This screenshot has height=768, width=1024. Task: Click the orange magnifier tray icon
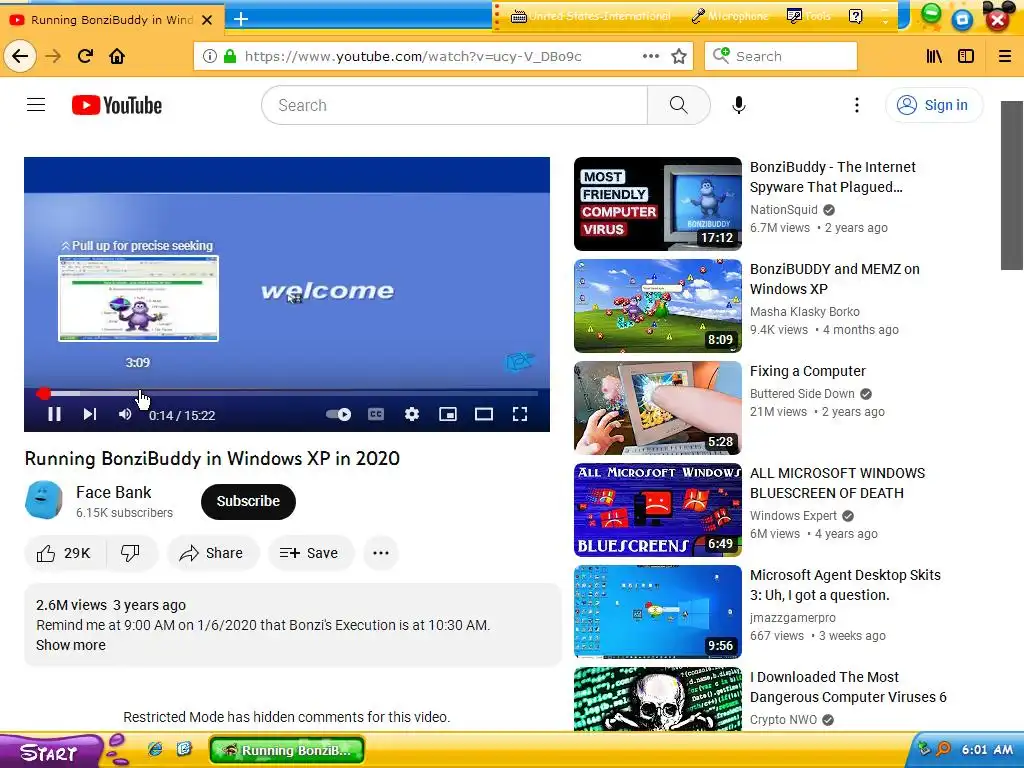coord(943,749)
